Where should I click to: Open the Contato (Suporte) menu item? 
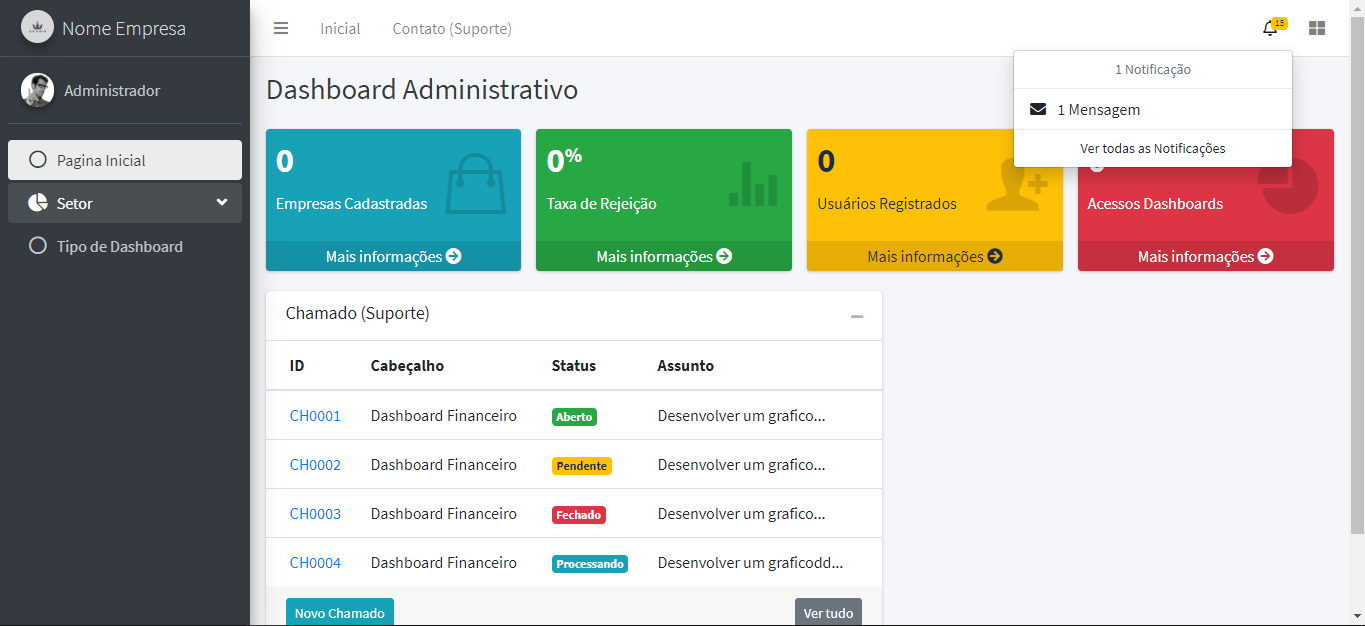coord(451,28)
